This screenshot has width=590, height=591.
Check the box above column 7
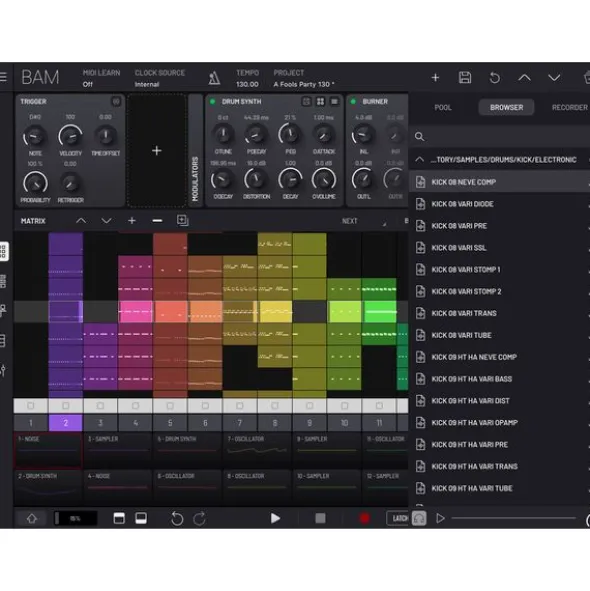pos(240,406)
